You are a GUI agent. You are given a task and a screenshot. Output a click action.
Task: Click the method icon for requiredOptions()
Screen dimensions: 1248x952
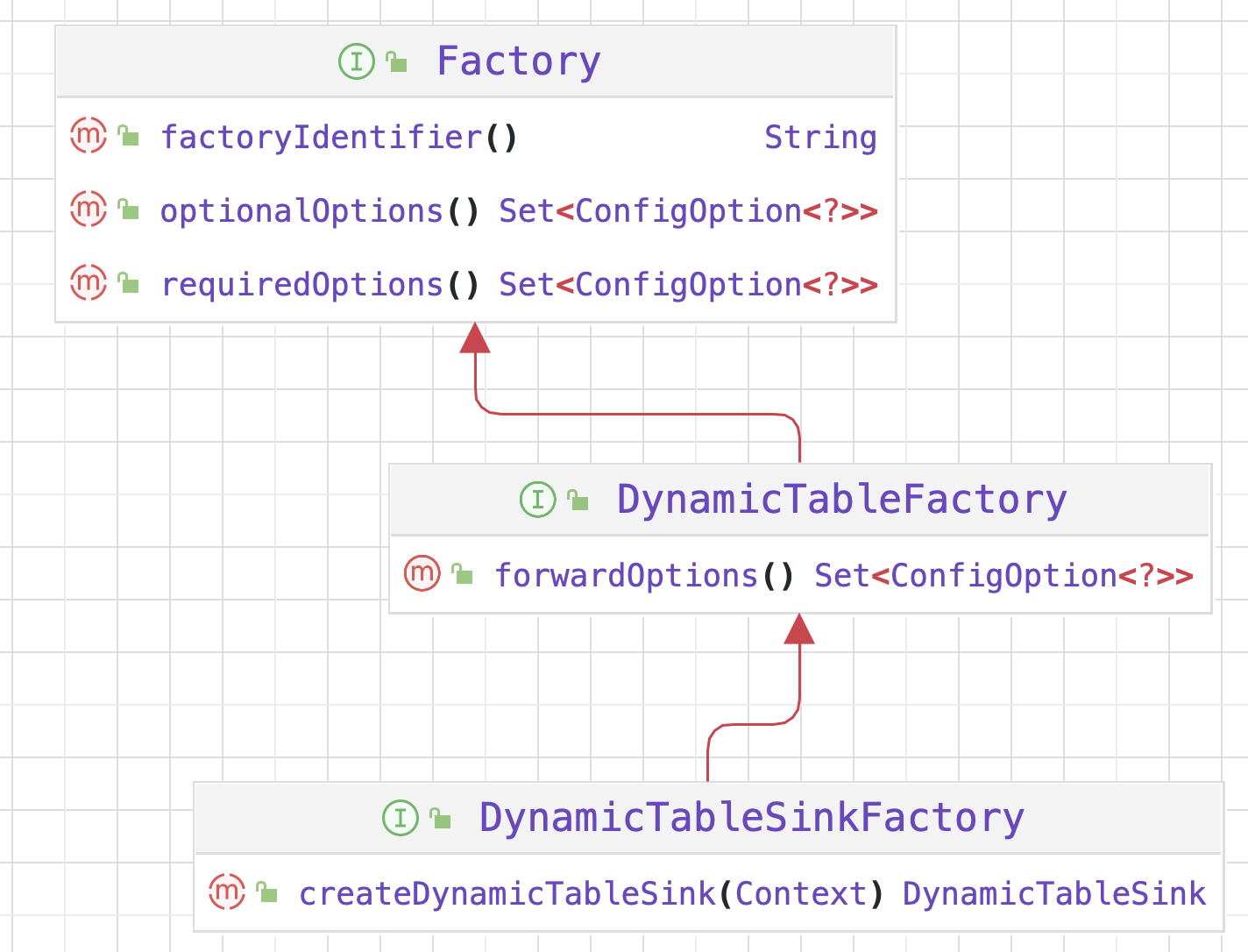pos(89,283)
